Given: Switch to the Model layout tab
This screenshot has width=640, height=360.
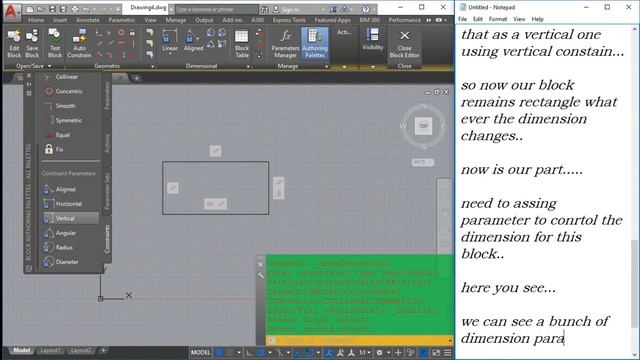Looking at the screenshot, I should (x=22, y=350).
